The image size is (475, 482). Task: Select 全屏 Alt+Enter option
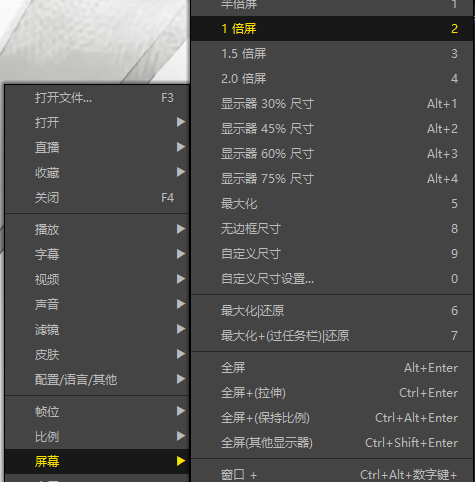pos(332,368)
